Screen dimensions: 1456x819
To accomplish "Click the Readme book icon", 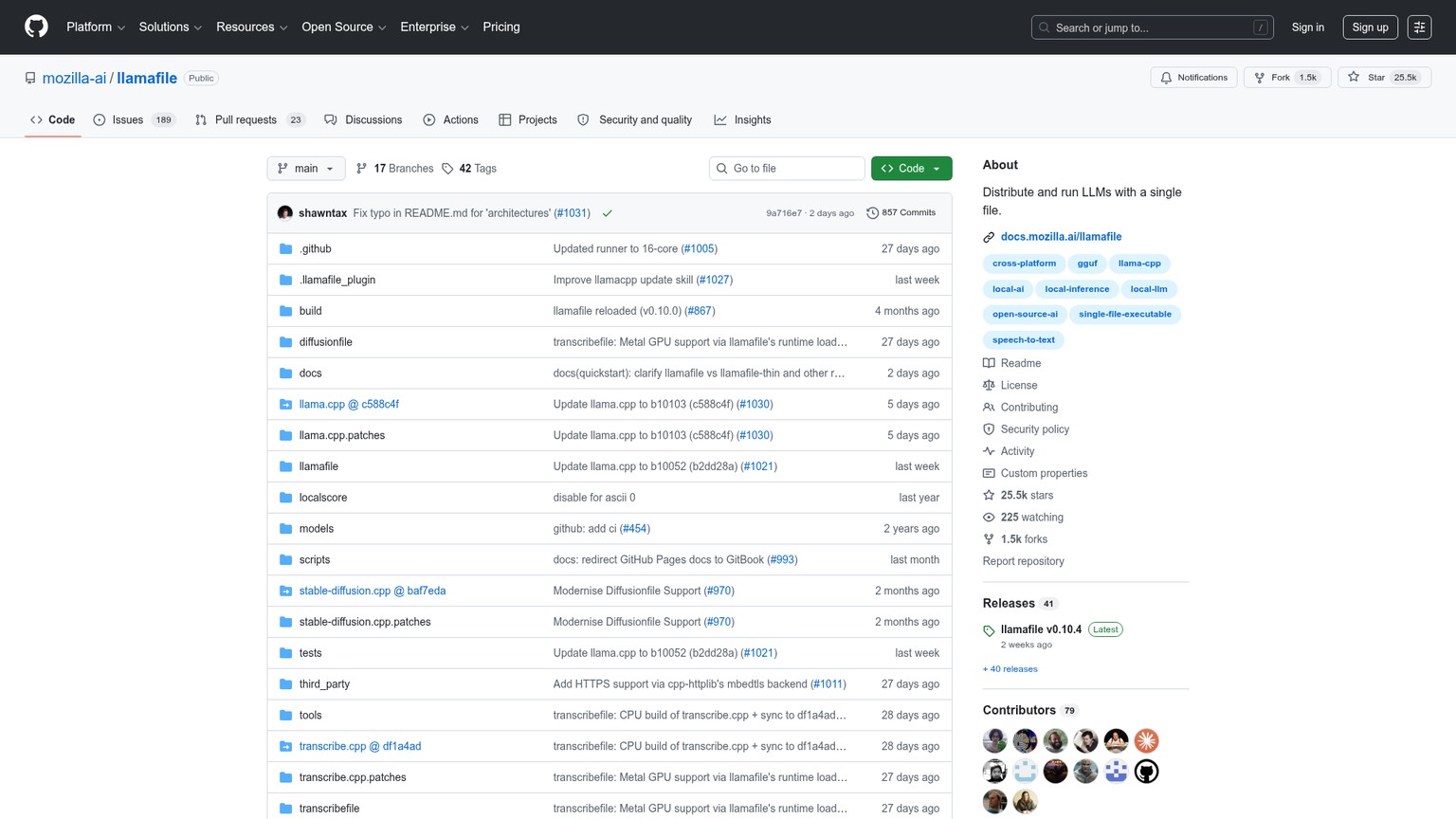I will point(989,363).
